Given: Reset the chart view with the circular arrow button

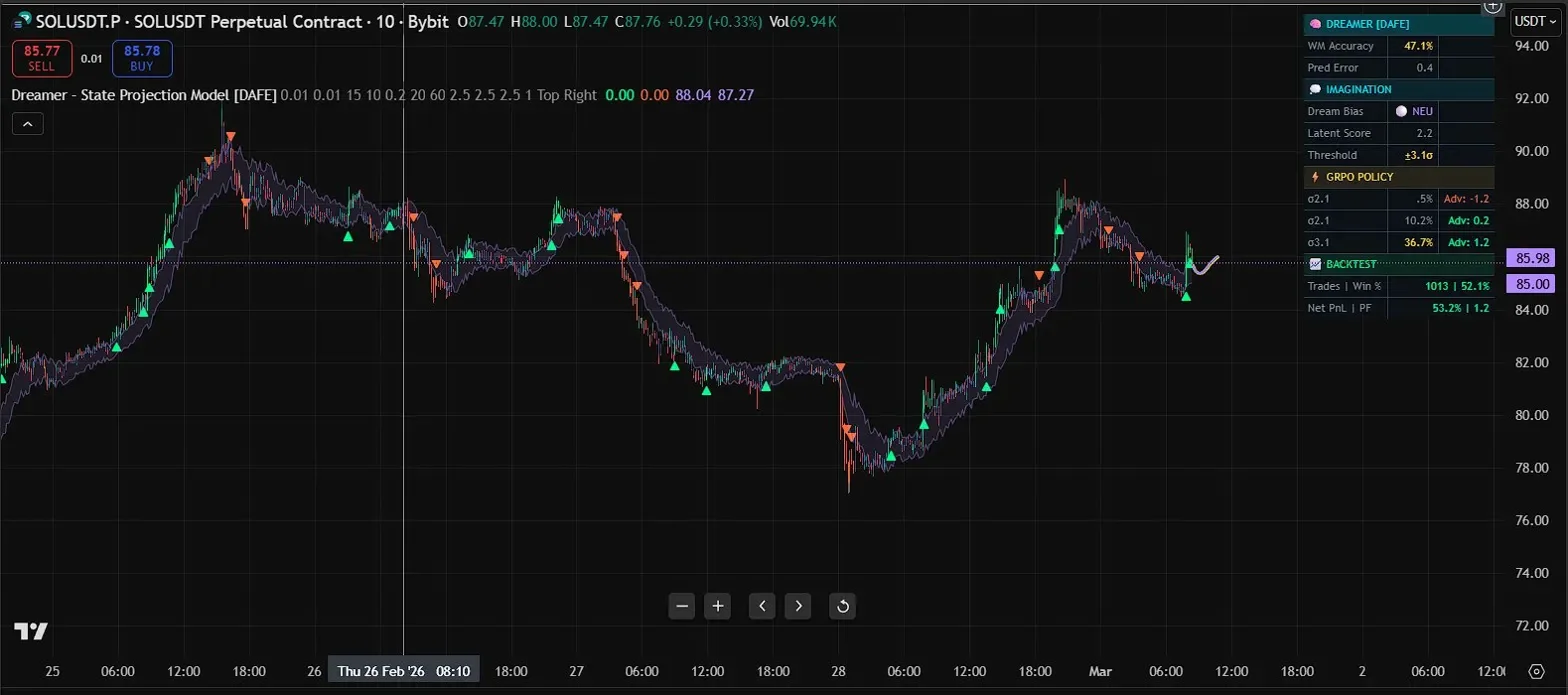Looking at the screenshot, I should click(842, 605).
